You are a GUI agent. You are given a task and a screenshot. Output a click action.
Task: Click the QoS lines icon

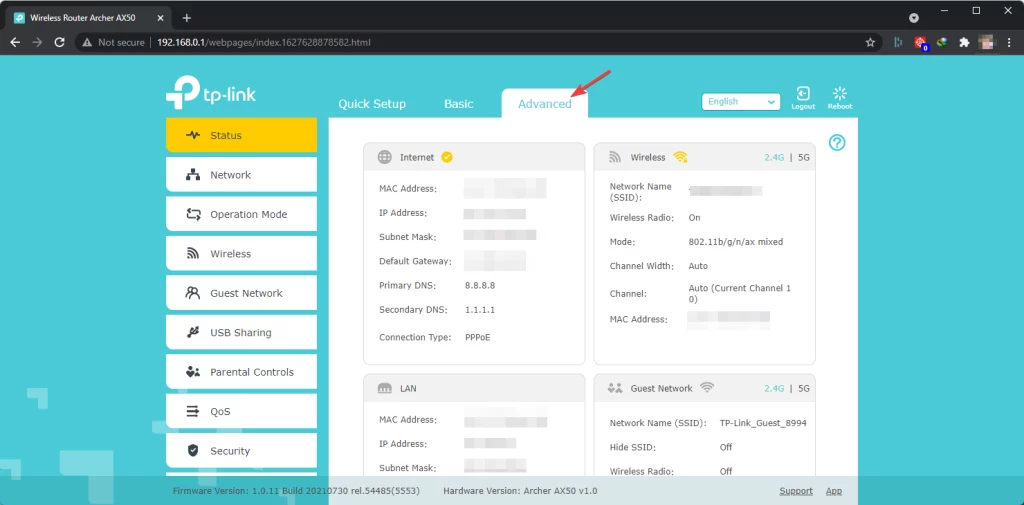[x=193, y=412]
